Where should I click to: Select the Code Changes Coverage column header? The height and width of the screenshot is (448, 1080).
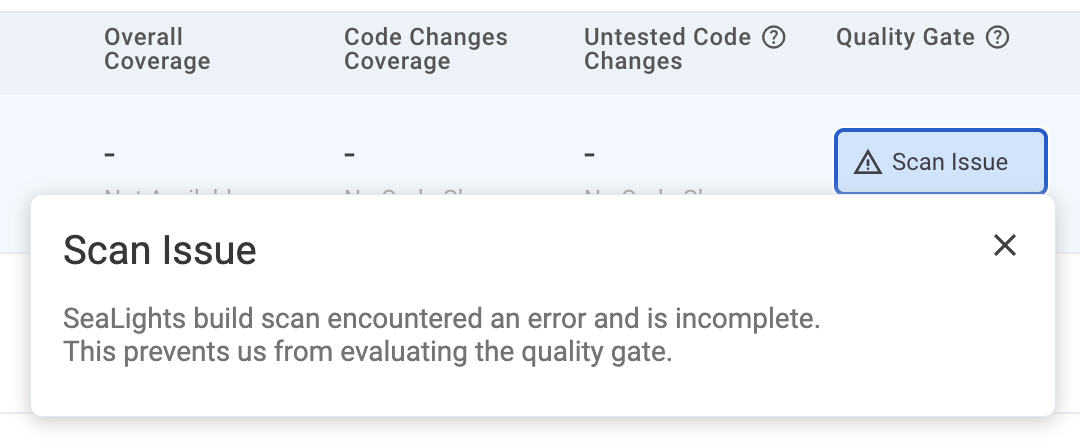coord(425,49)
